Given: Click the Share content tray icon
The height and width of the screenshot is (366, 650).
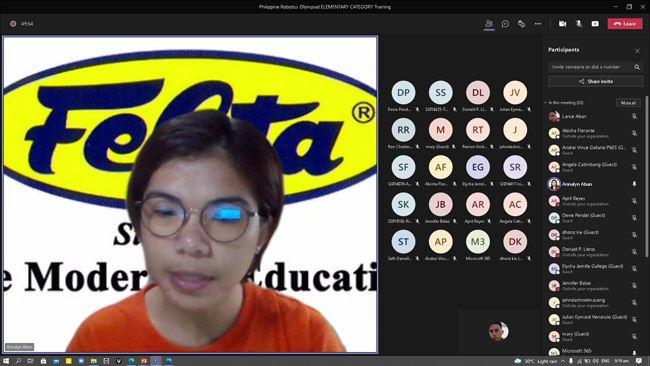Looking at the screenshot, I should click(595, 24).
